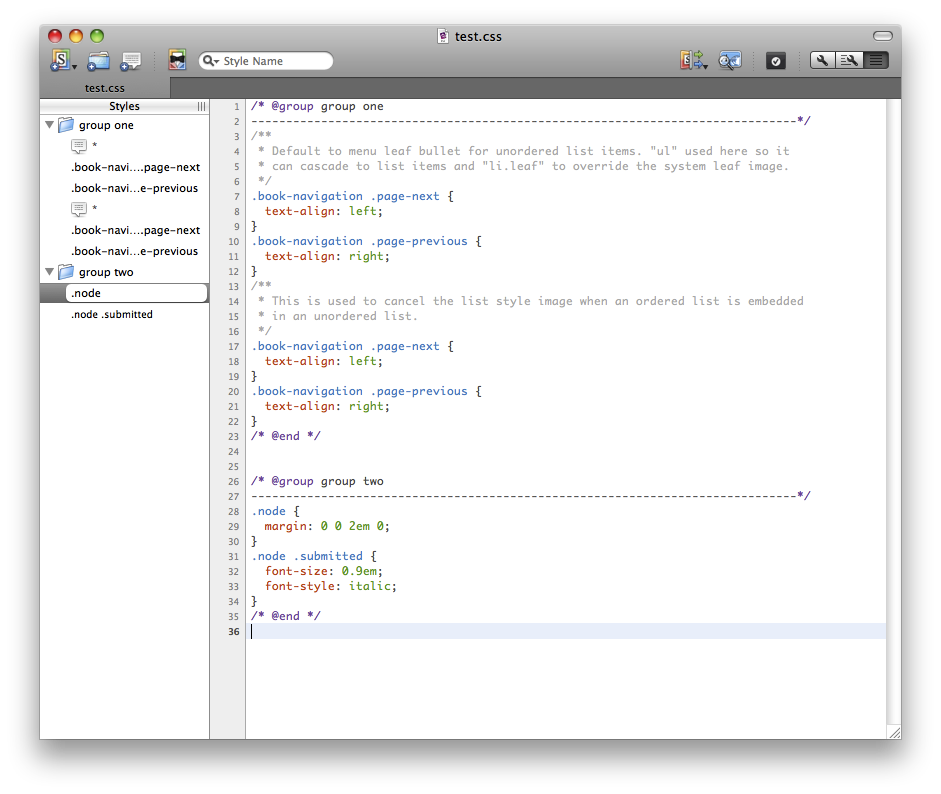Switch to combined source and wrench view
The height and width of the screenshot is (794, 941).
pyautogui.click(x=849, y=61)
